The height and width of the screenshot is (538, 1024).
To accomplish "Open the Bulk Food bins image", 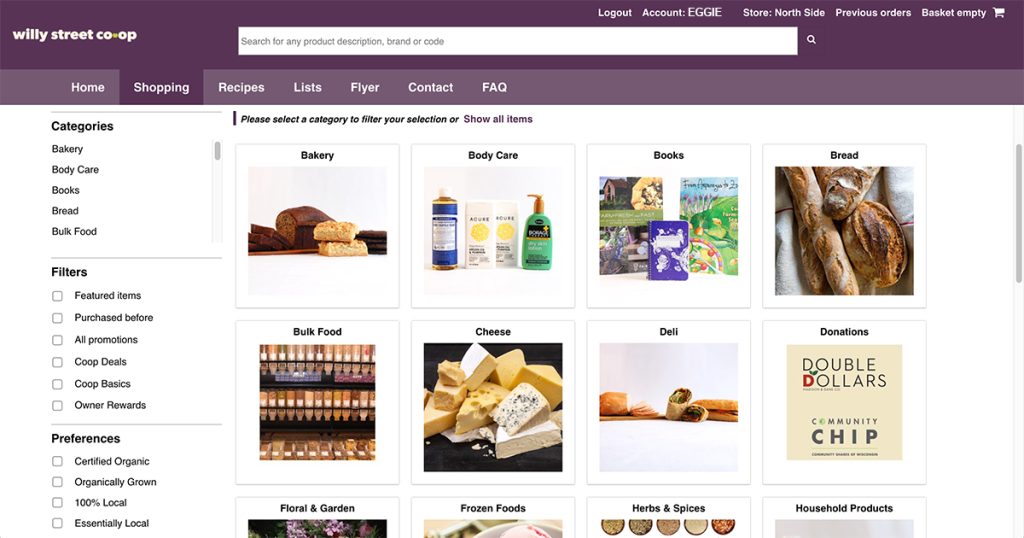I will (317, 402).
